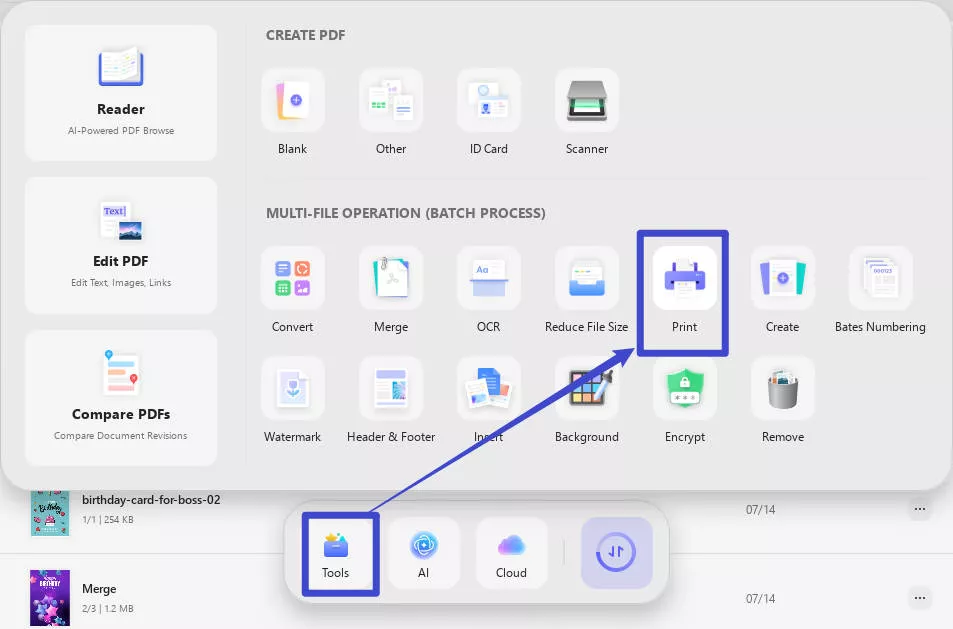Screen dimensions: 953x629
Task: Open more options for Merge file
Action: [x=920, y=598]
